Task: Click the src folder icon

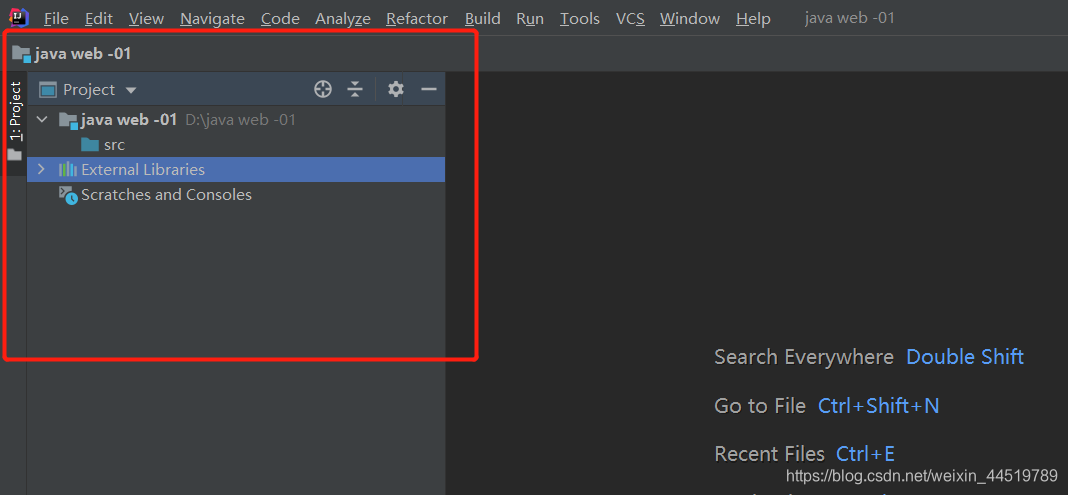Action: pos(90,144)
